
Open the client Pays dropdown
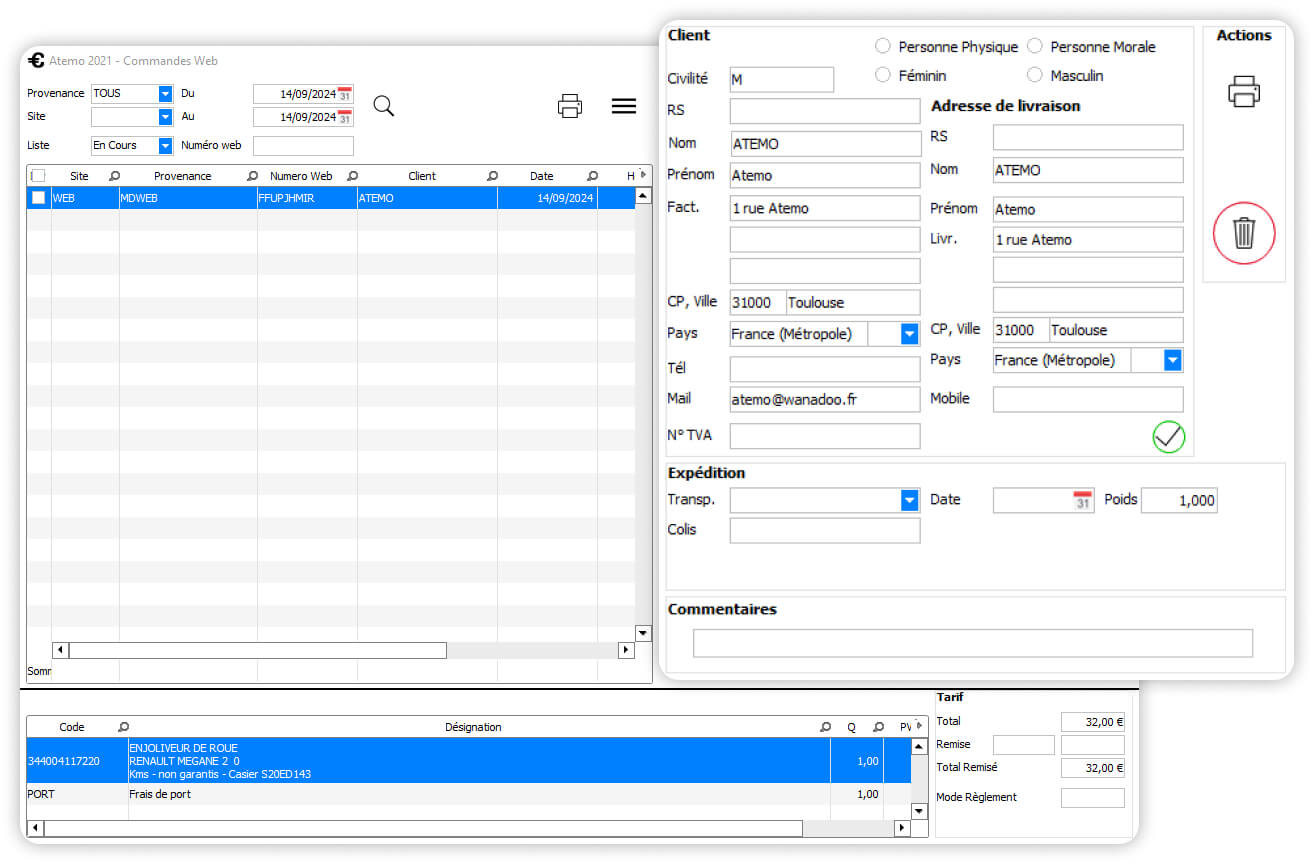tap(909, 334)
